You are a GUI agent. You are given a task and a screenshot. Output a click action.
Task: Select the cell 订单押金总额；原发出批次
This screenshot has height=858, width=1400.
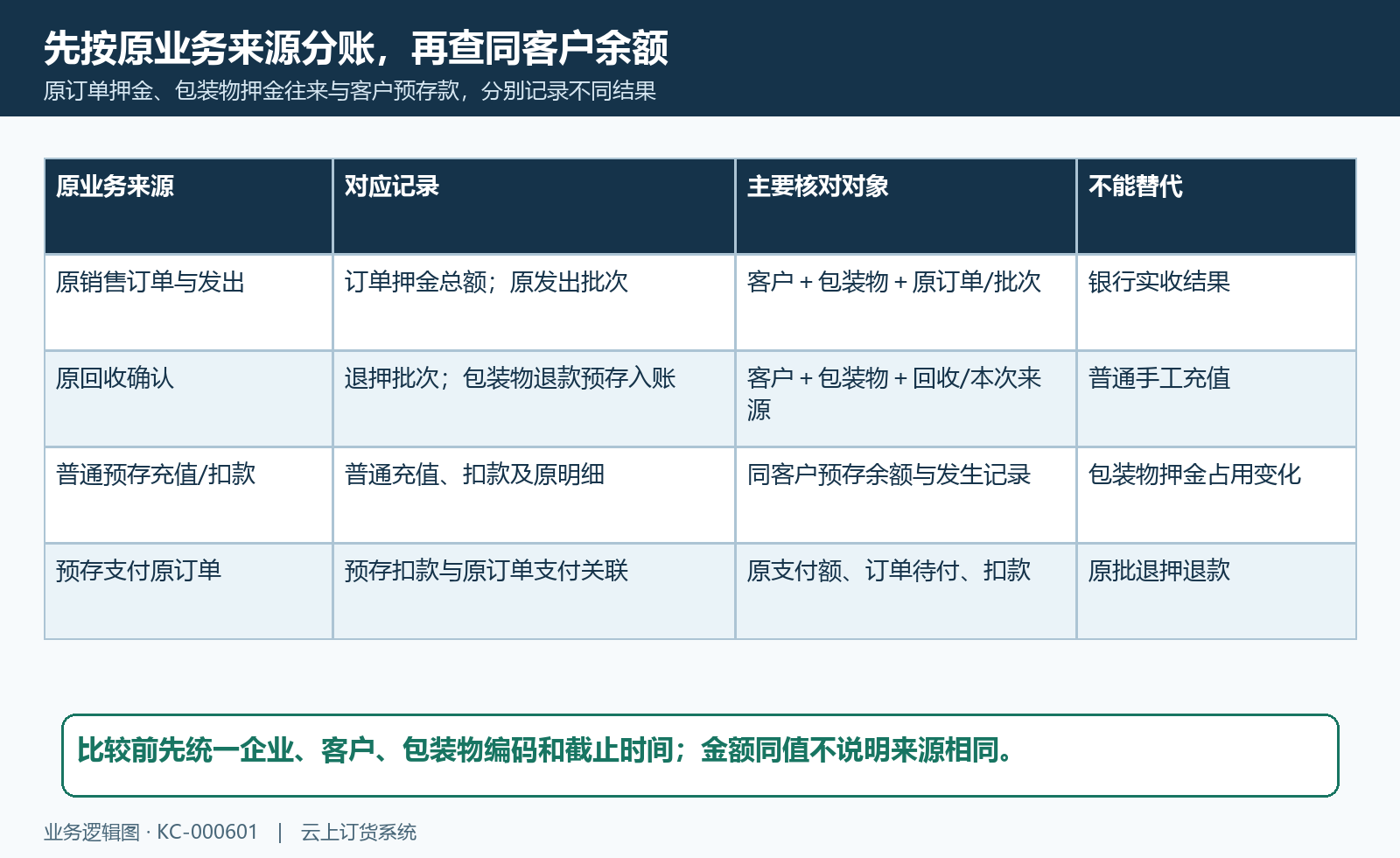(x=534, y=302)
